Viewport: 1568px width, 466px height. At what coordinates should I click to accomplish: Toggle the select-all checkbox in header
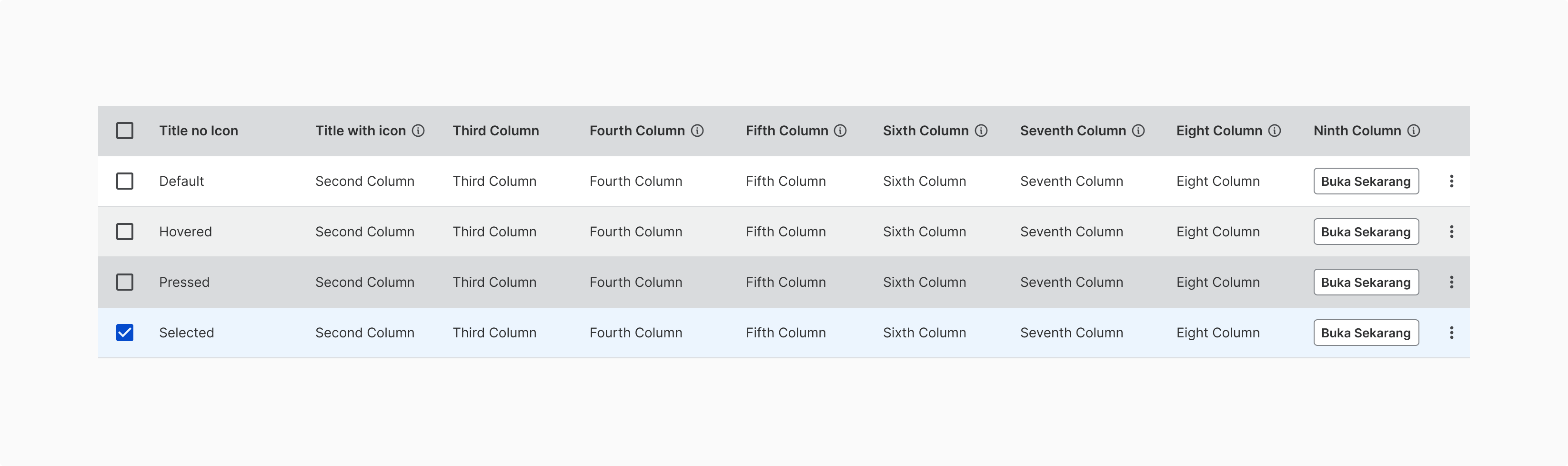coord(125,131)
